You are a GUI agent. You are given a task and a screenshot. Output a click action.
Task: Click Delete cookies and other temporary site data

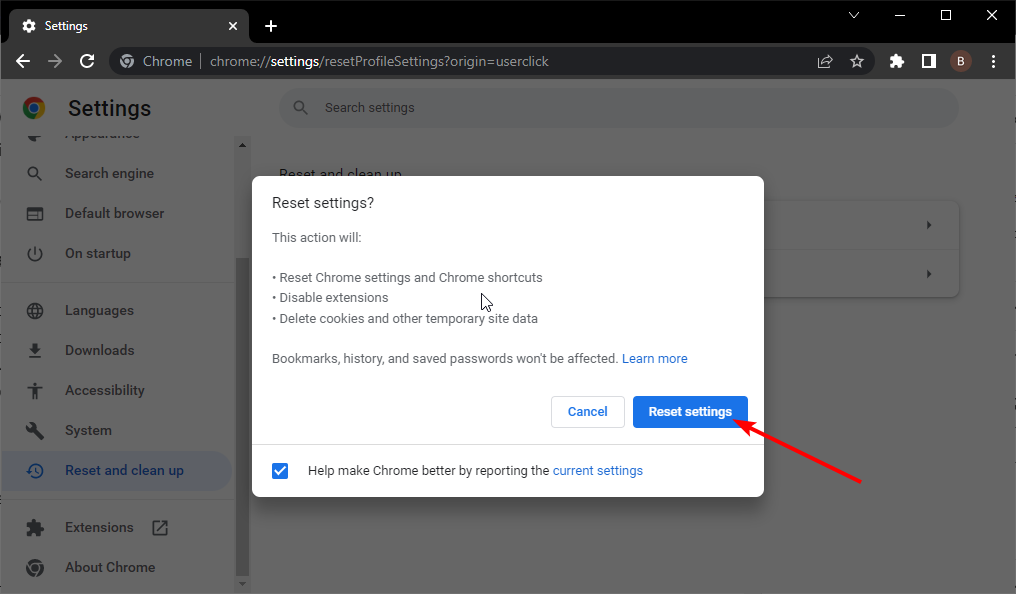408,319
